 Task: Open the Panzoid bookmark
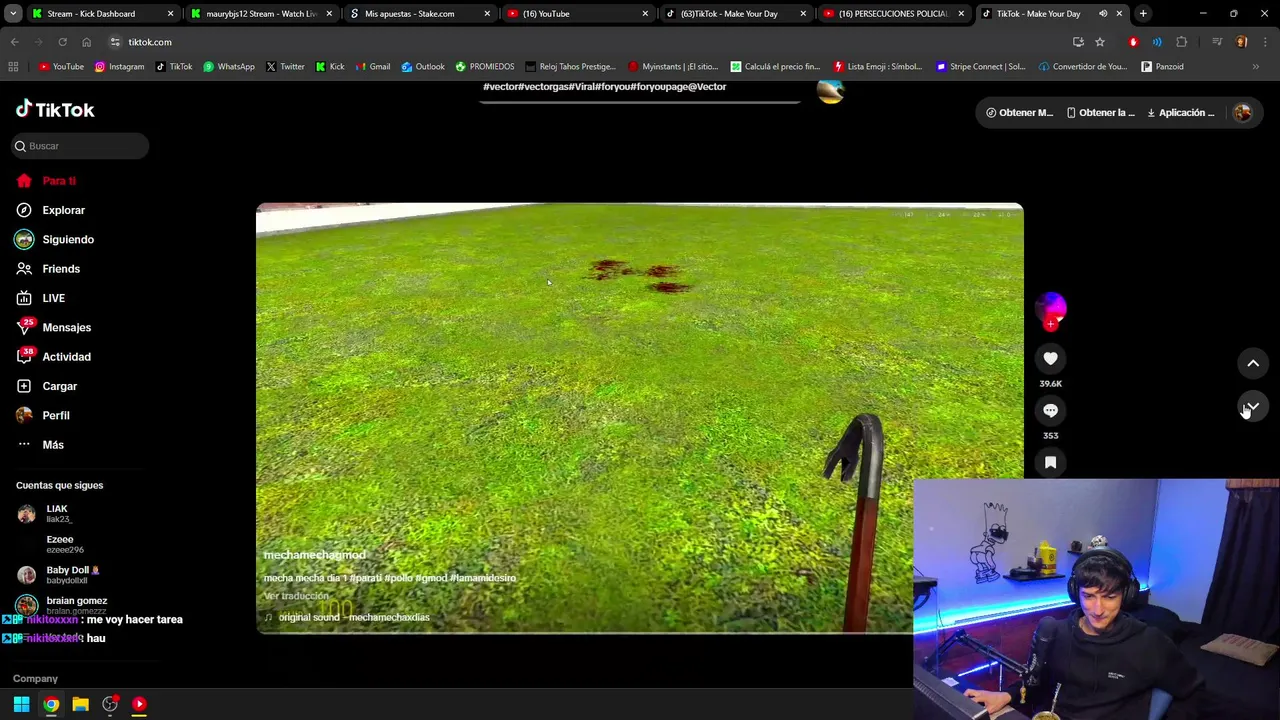(x=1162, y=67)
